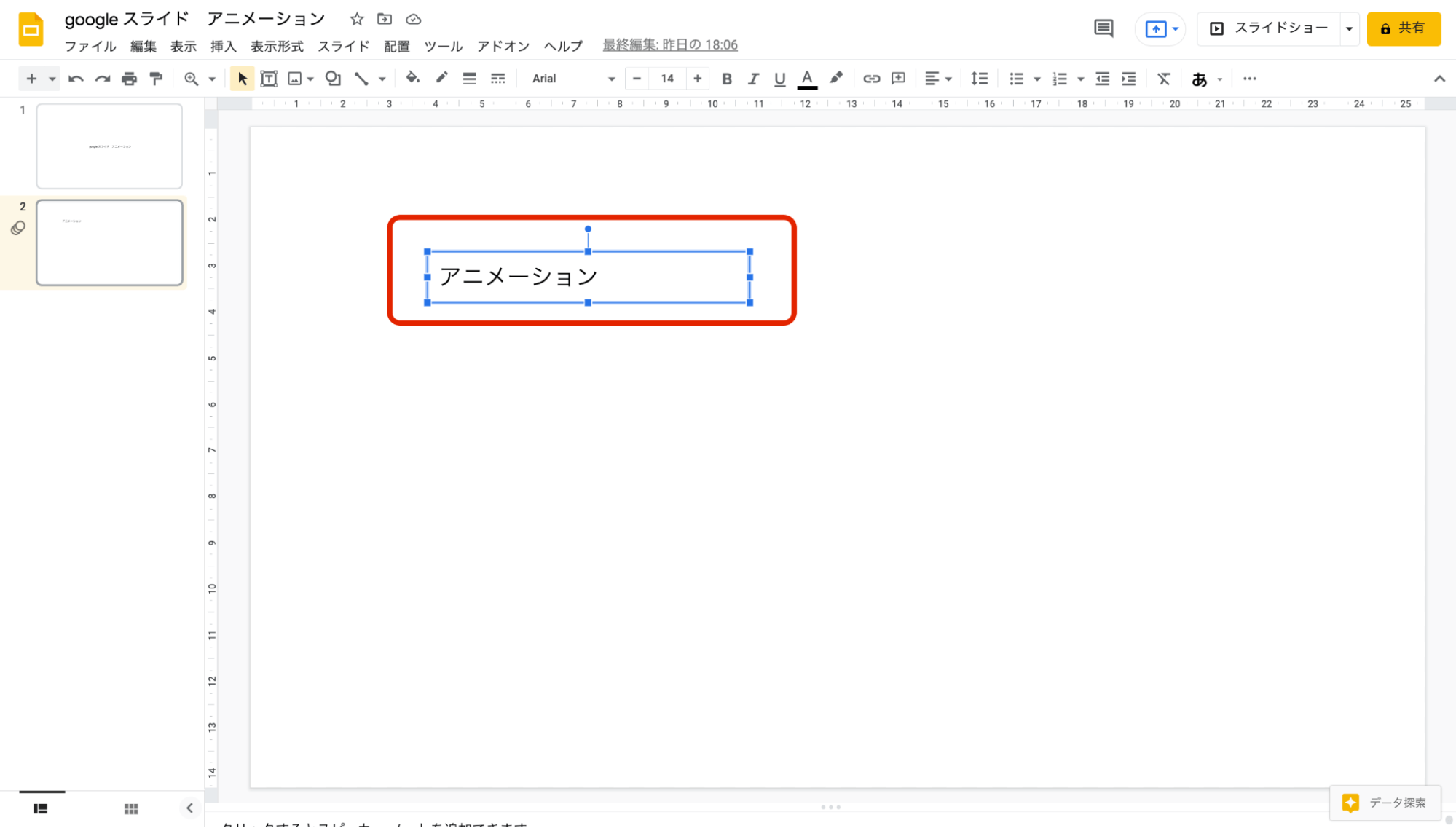Open the 表示形式 menu
The width and height of the screenshot is (1456, 828).
point(278,46)
